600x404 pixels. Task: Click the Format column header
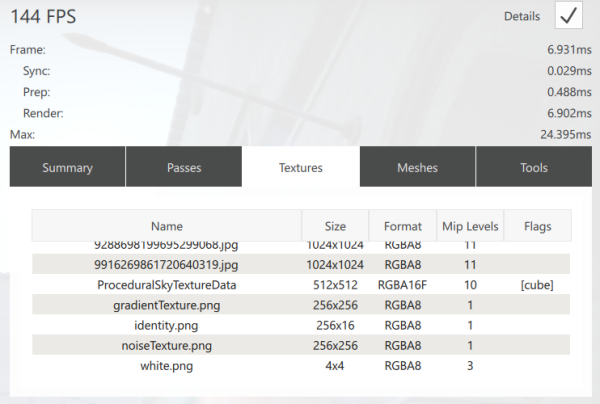403,226
